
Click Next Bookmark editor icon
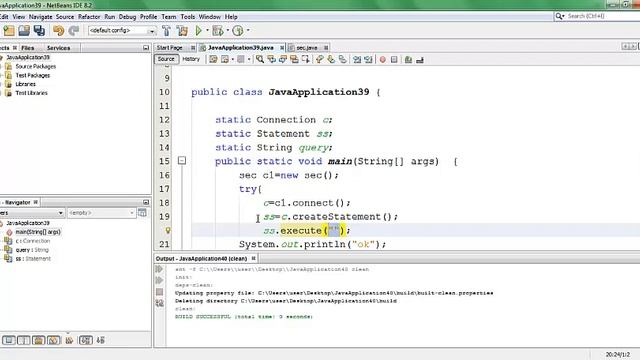pos(331,60)
